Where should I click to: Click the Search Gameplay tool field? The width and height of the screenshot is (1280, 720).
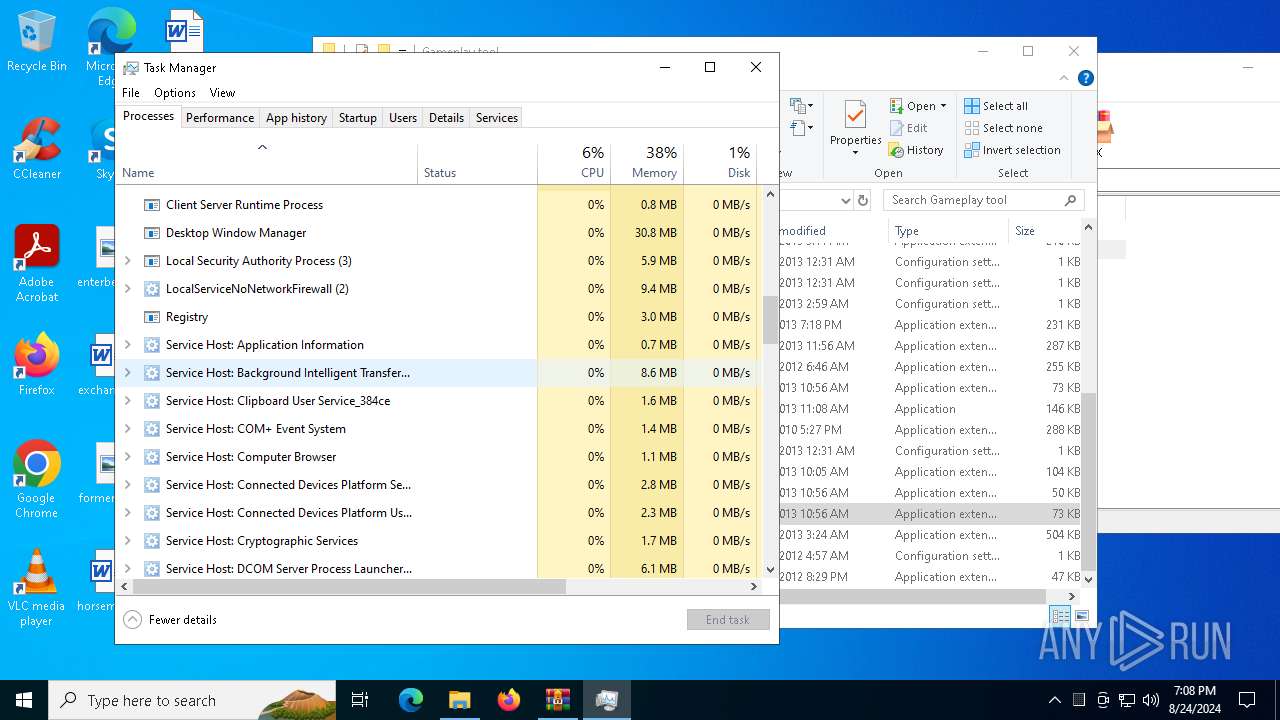click(x=984, y=200)
